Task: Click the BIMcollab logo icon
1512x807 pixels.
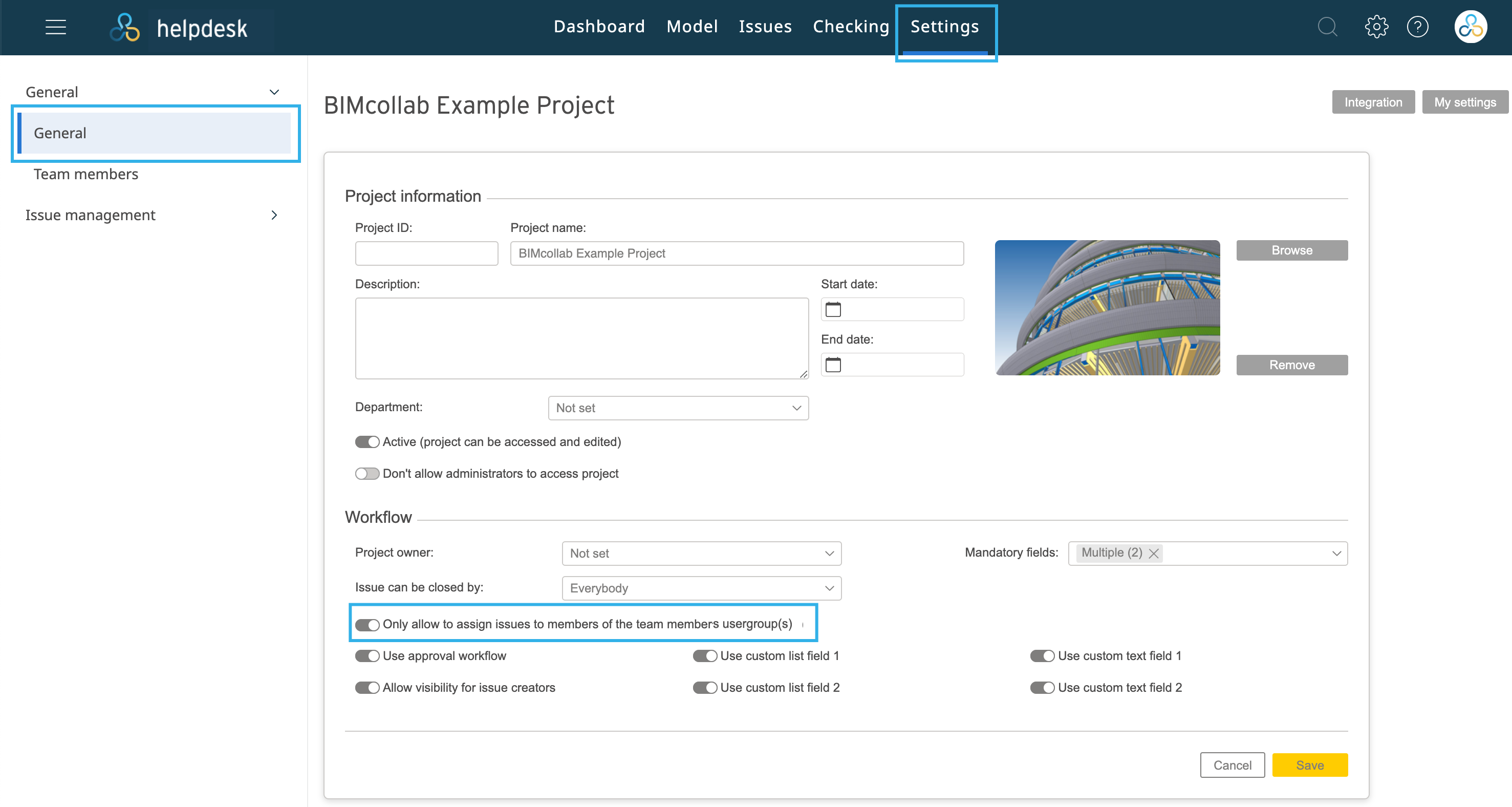Action: point(125,28)
